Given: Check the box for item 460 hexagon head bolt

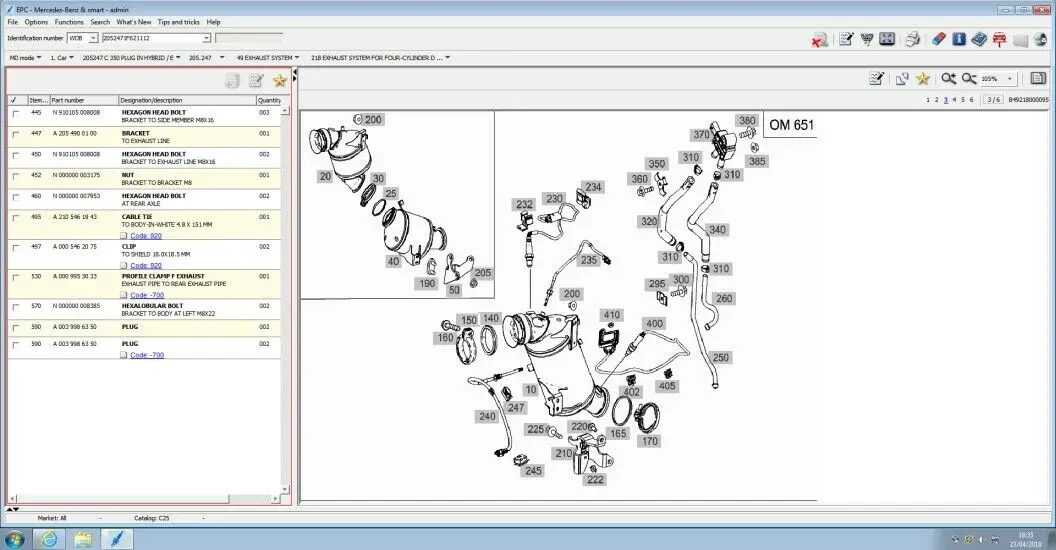Looking at the screenshot, I should 15,197.
